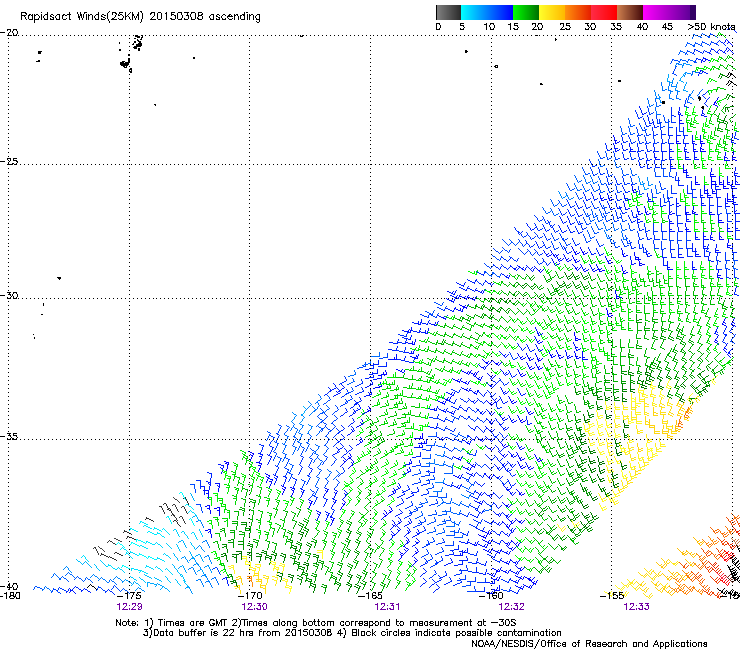Click the '-160' longitude axis label
This screenshot has height=650, width=740.
[491, 596]
